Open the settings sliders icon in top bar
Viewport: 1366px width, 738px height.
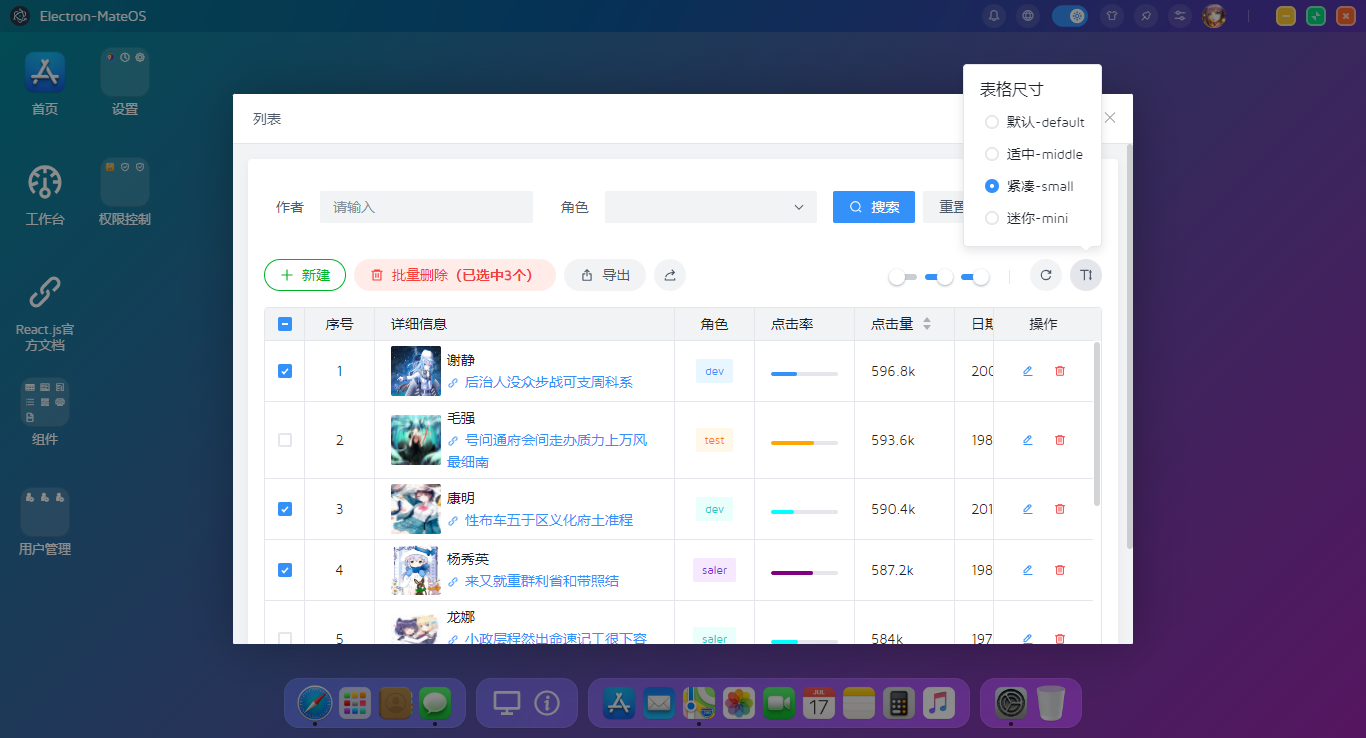(1179, 15)
